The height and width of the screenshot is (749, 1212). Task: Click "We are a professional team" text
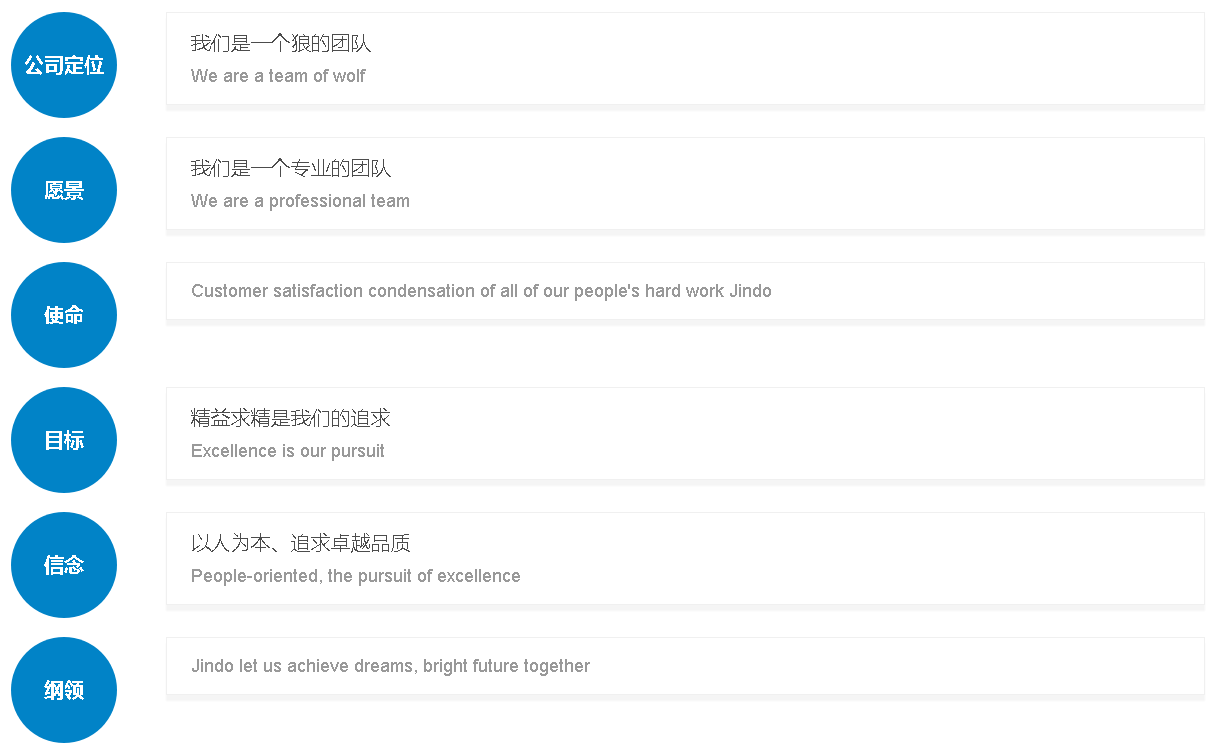(x=300, y=201)
